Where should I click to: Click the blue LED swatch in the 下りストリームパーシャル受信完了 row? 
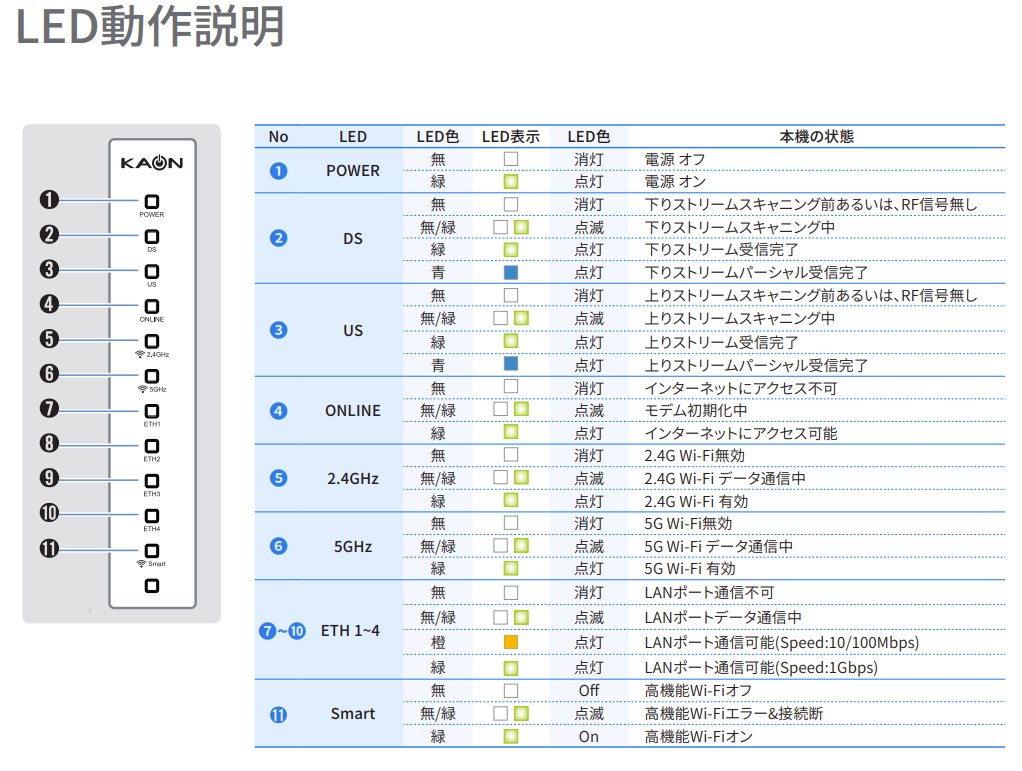point(511,272)
